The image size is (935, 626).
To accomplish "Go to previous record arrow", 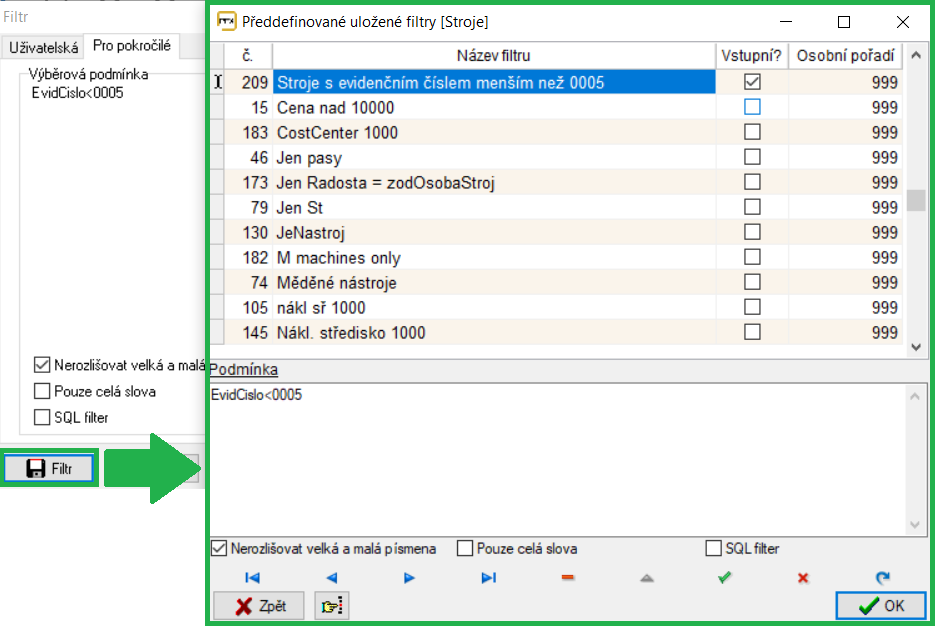I will [331, 578].
